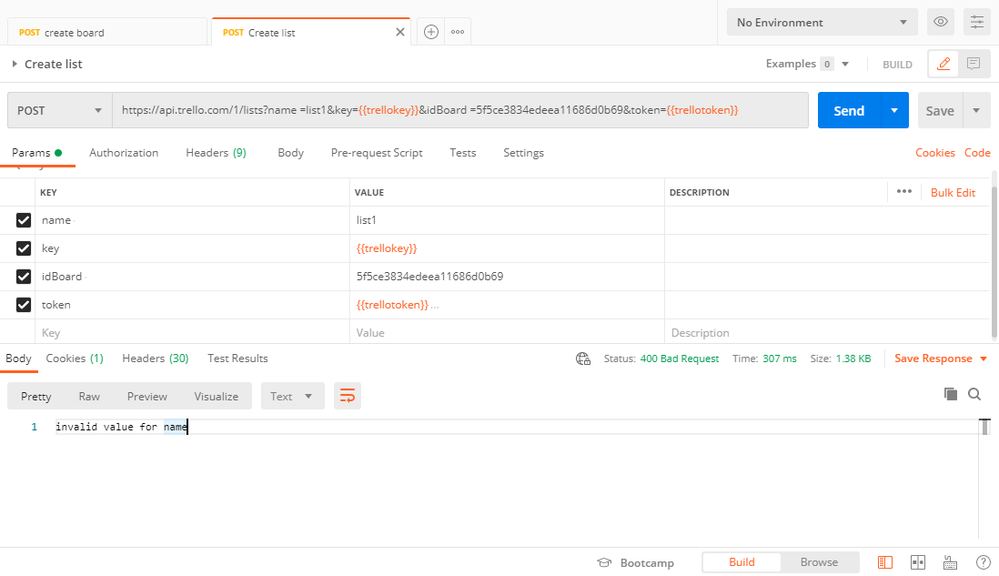Screen dimensions: 999x576
Task: Expand the Create list request description
Action: (x=15, y=64)
